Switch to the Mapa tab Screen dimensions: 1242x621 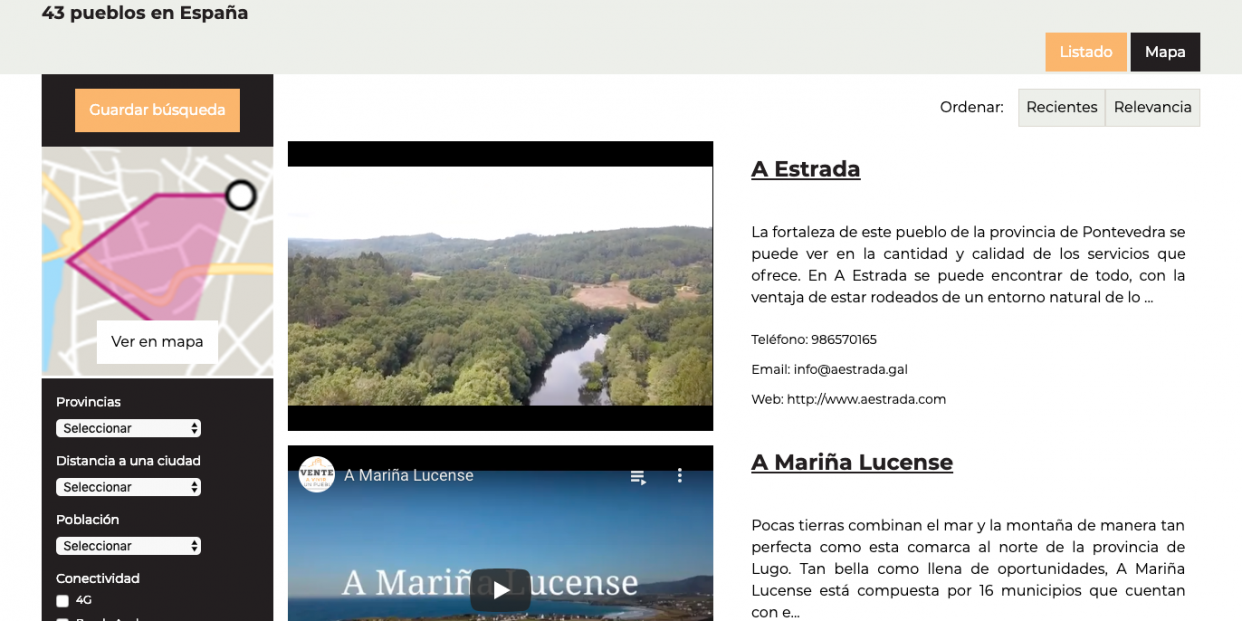pyautogui.click(x=1165, y=51)
